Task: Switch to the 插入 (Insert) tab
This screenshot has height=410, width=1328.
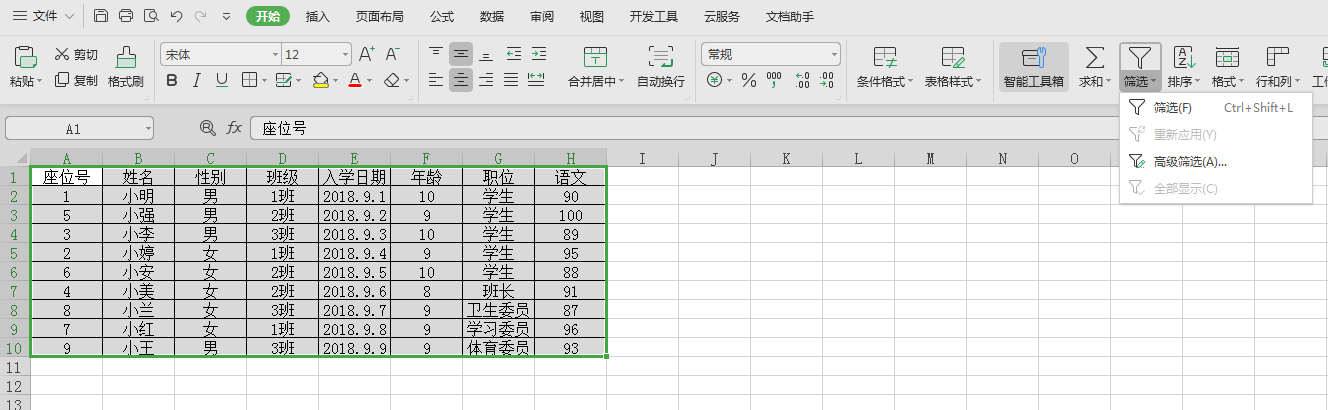Action: (x=318, y=16)
